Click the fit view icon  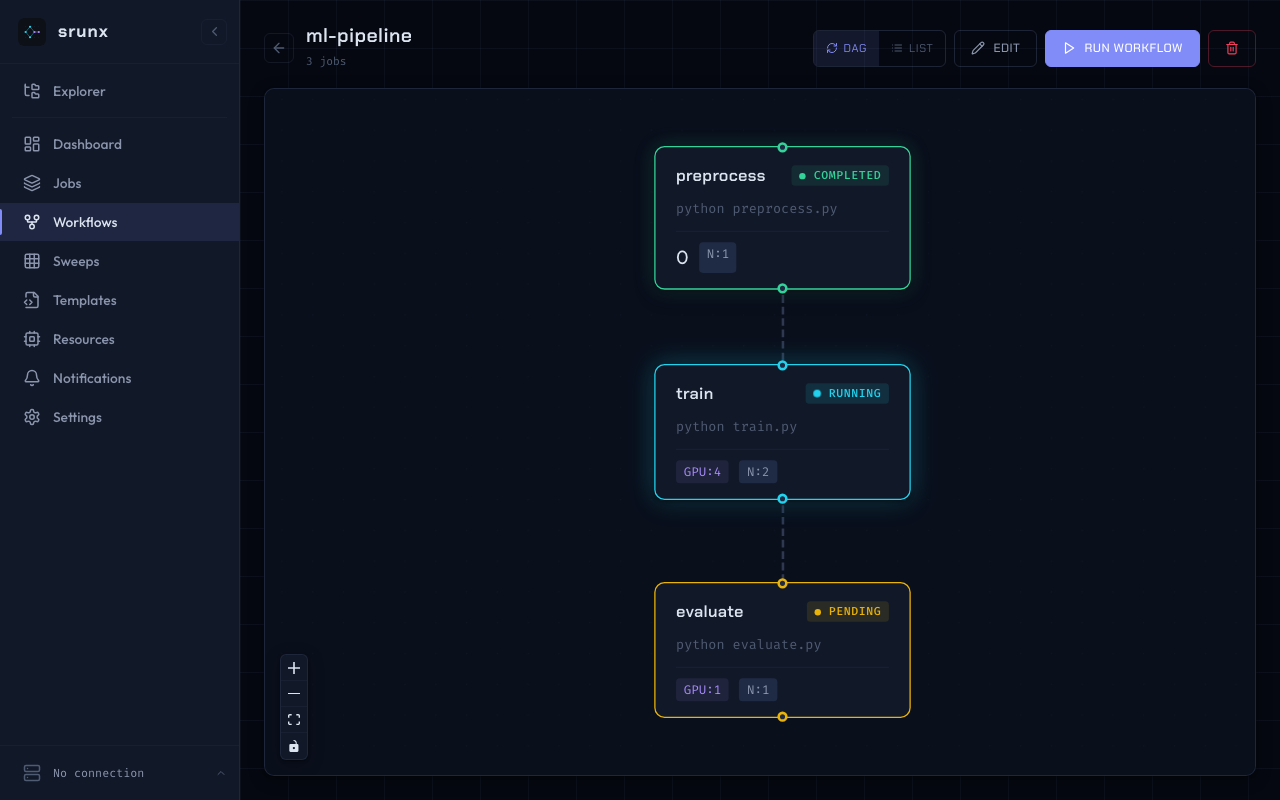[x=294, y=720]
